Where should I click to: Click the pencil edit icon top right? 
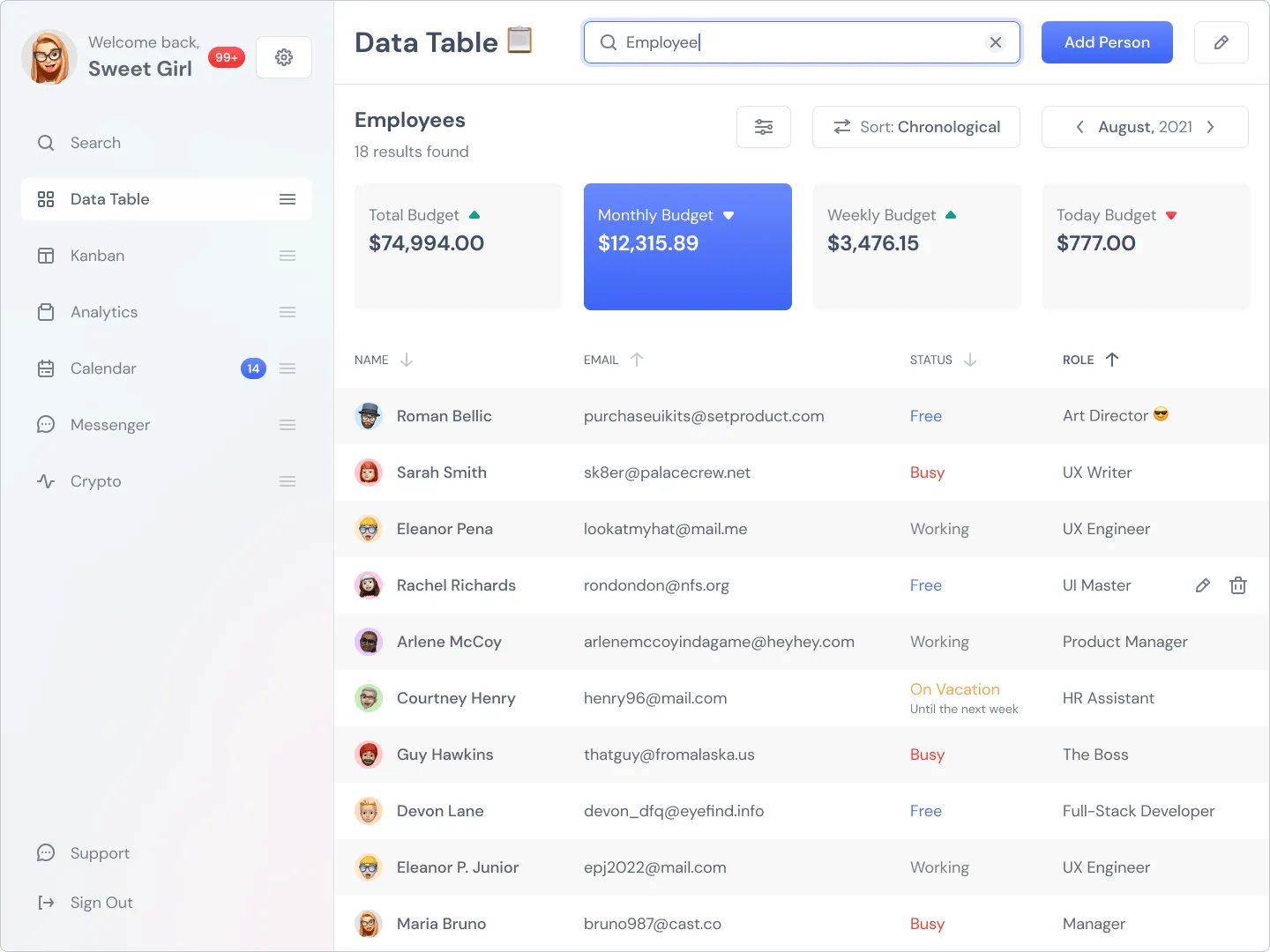(1221, 41)
